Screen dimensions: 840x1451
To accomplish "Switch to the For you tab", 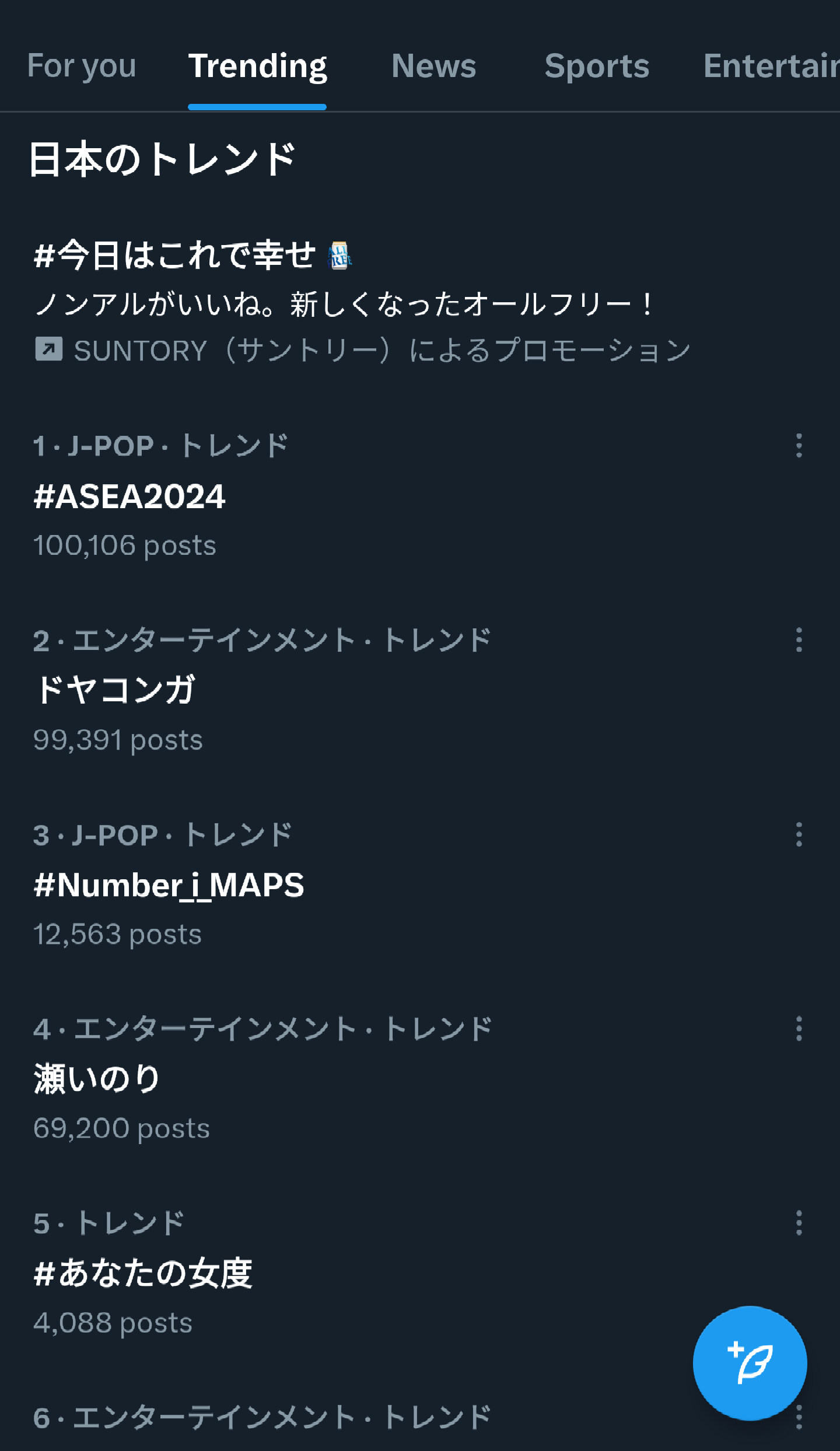I will (x=82, y=65).
